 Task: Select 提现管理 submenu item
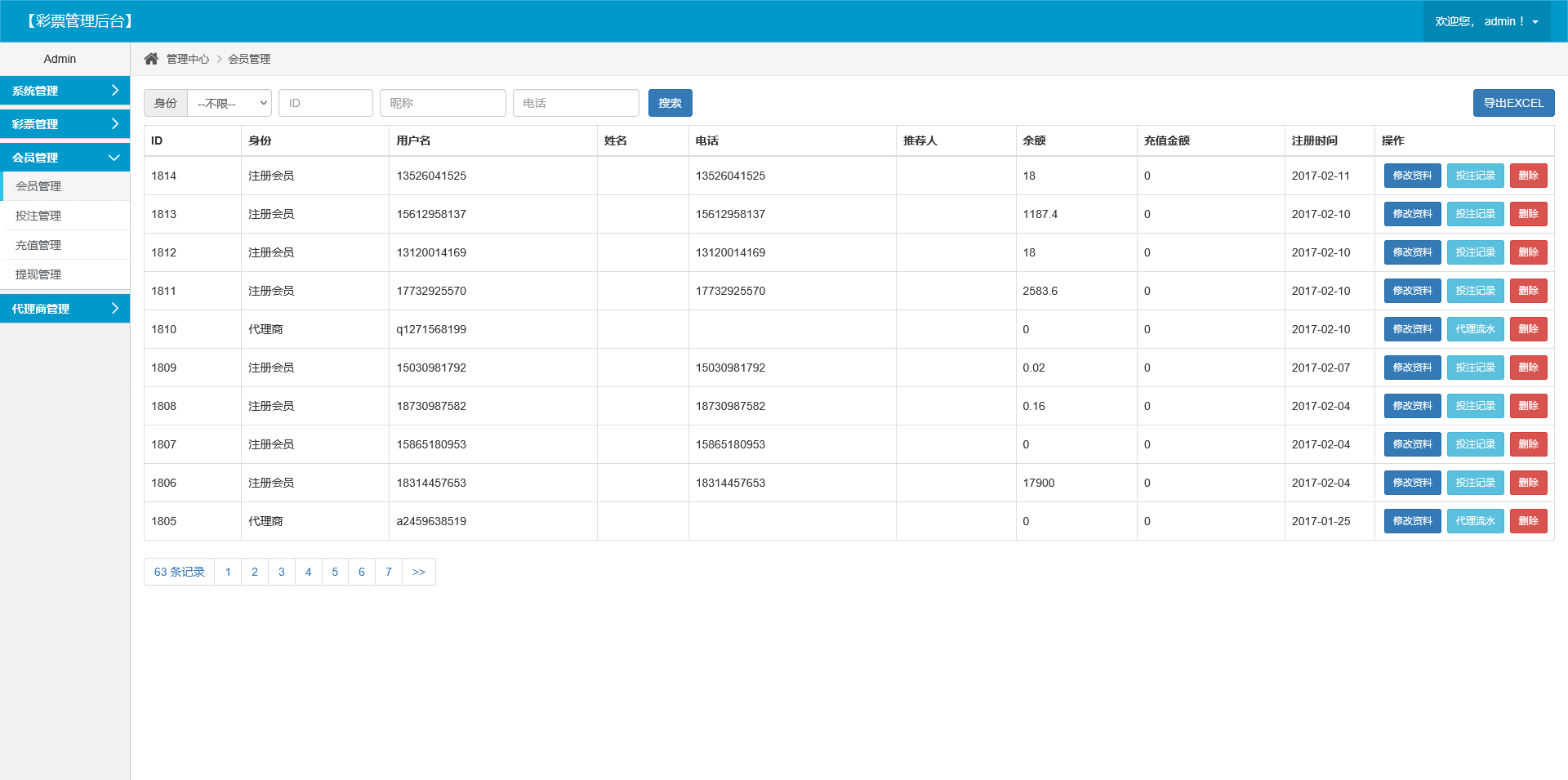click(x=65, y=274)
